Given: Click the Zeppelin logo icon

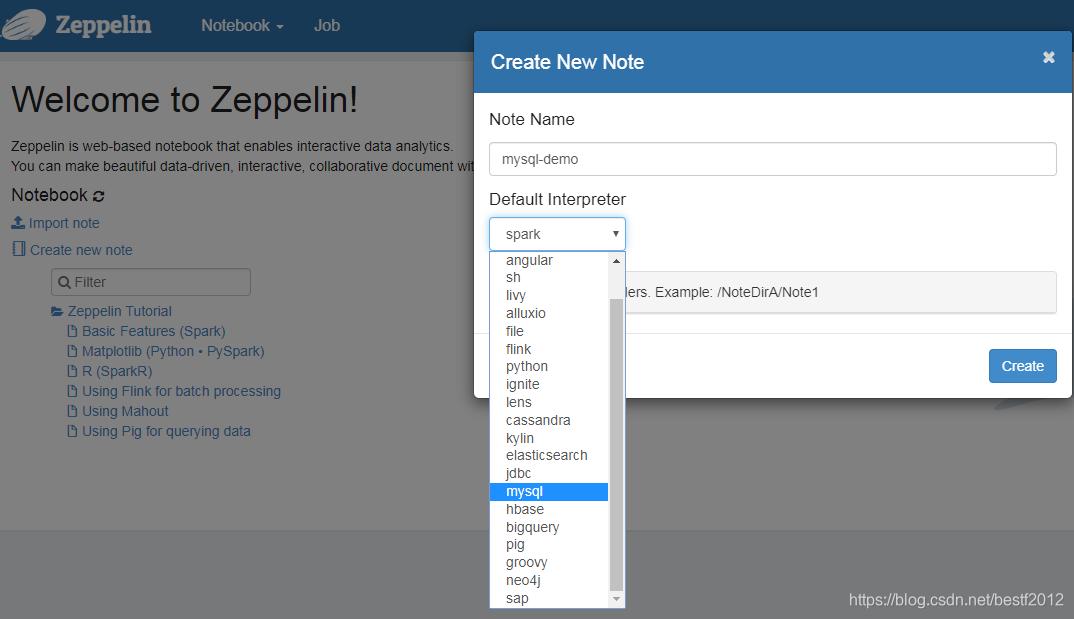Looking at the screenshot, I should pyautogui.click(x=24, y=24).
